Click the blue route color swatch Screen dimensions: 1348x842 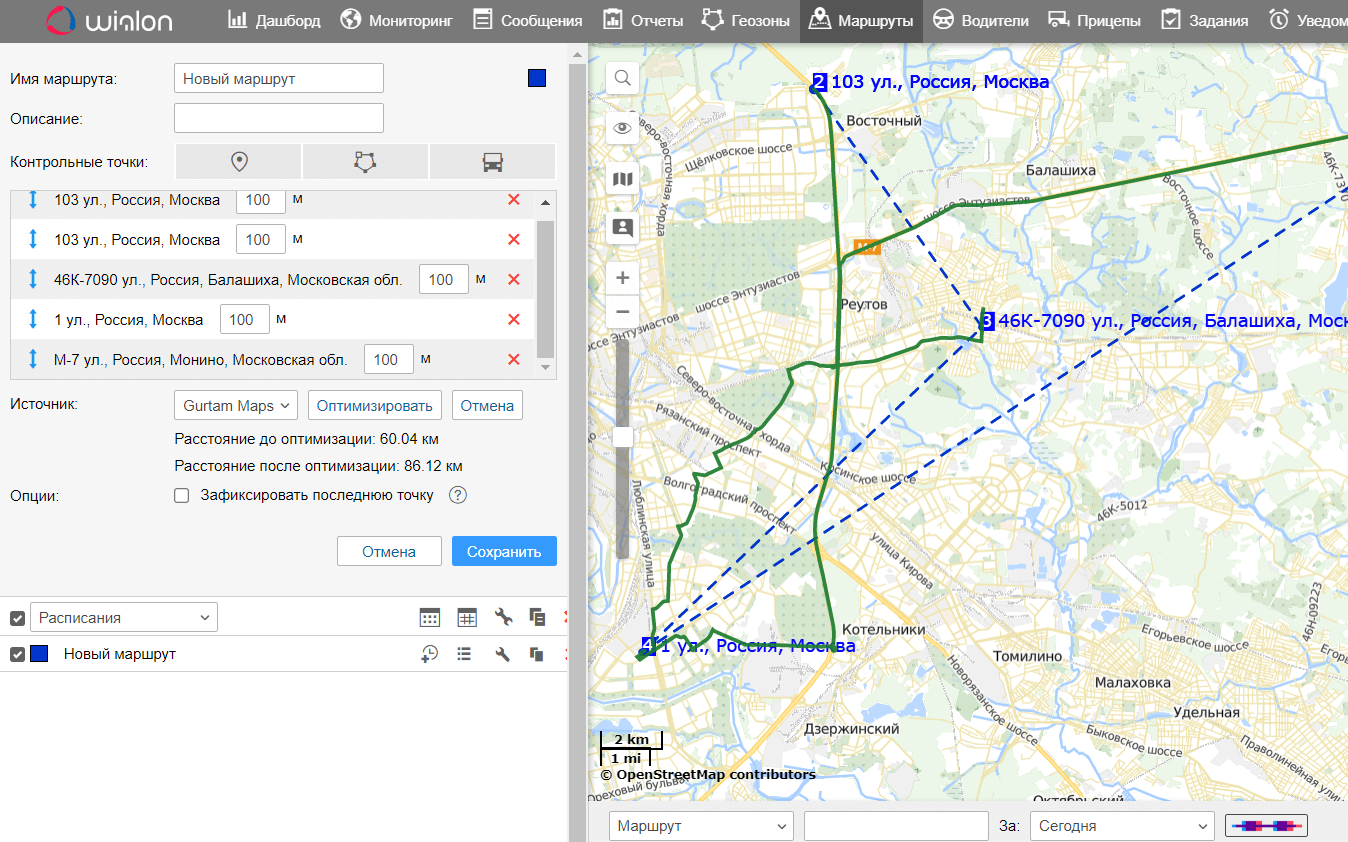tap(536, 78)
